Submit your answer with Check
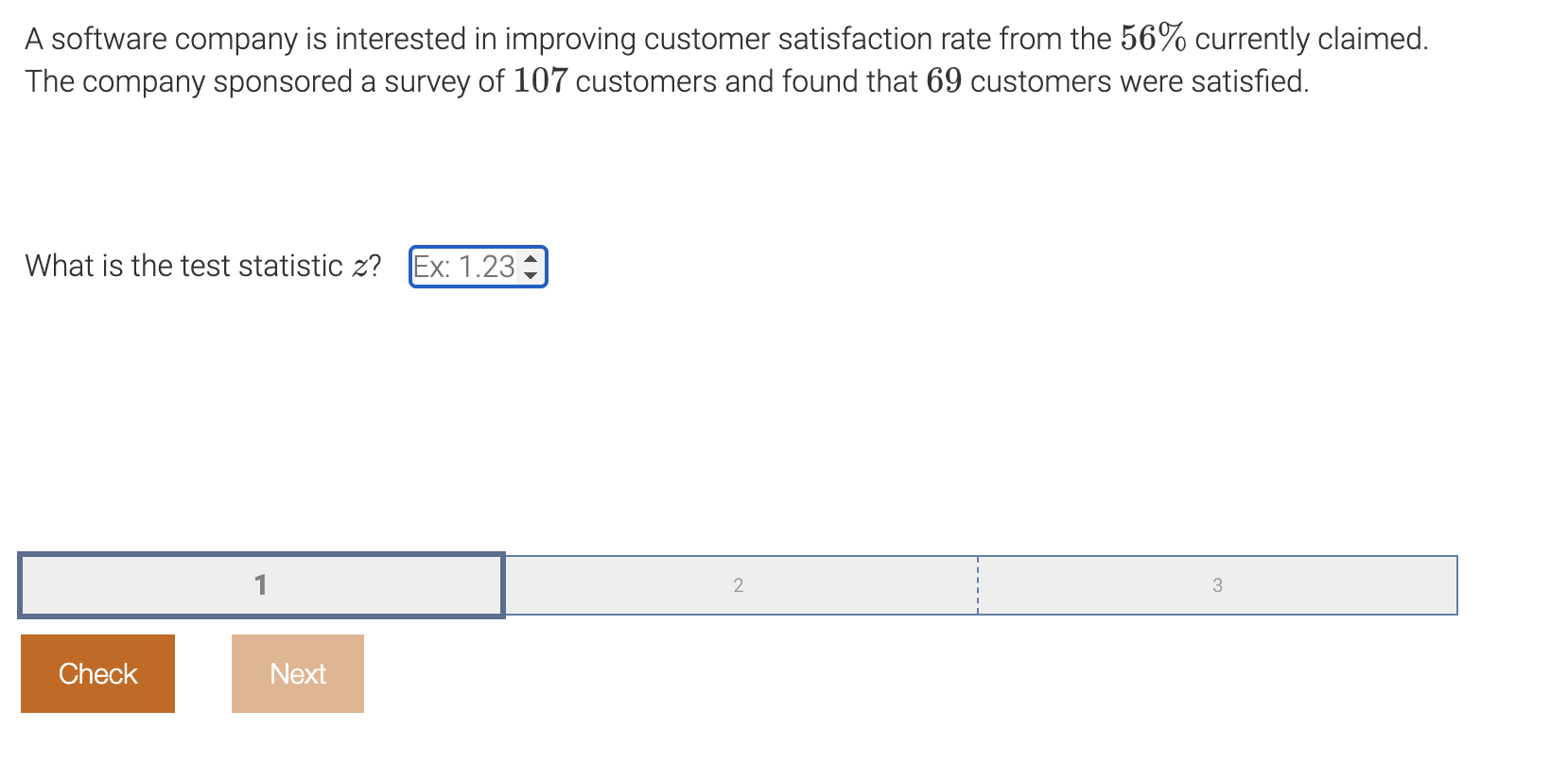1568x764 pixels. (x=96, y=673)
